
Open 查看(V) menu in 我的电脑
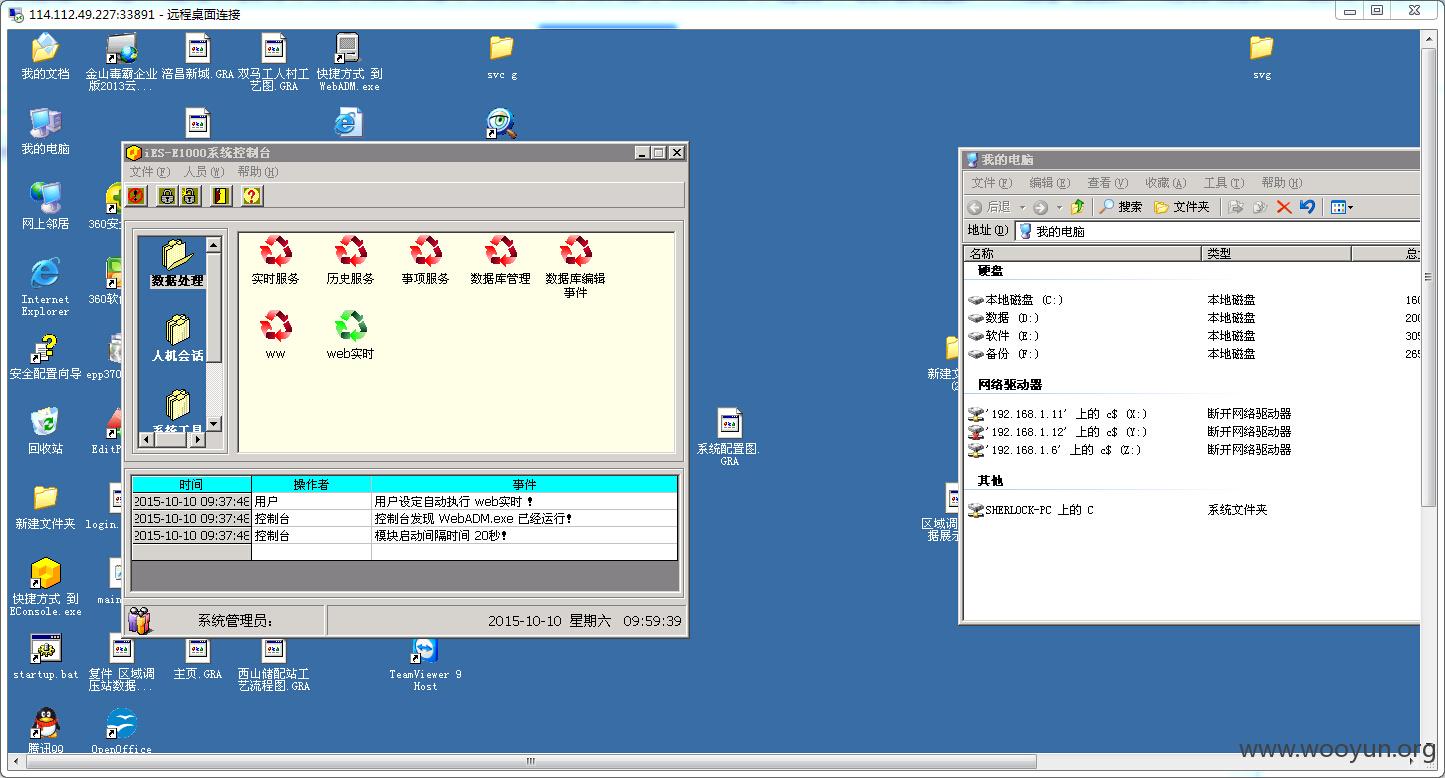point(1107,183)
